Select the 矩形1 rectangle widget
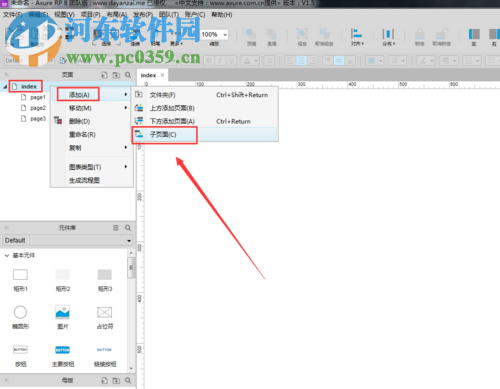The height and width of the screenshot is (389, 500). click(20, 280)
